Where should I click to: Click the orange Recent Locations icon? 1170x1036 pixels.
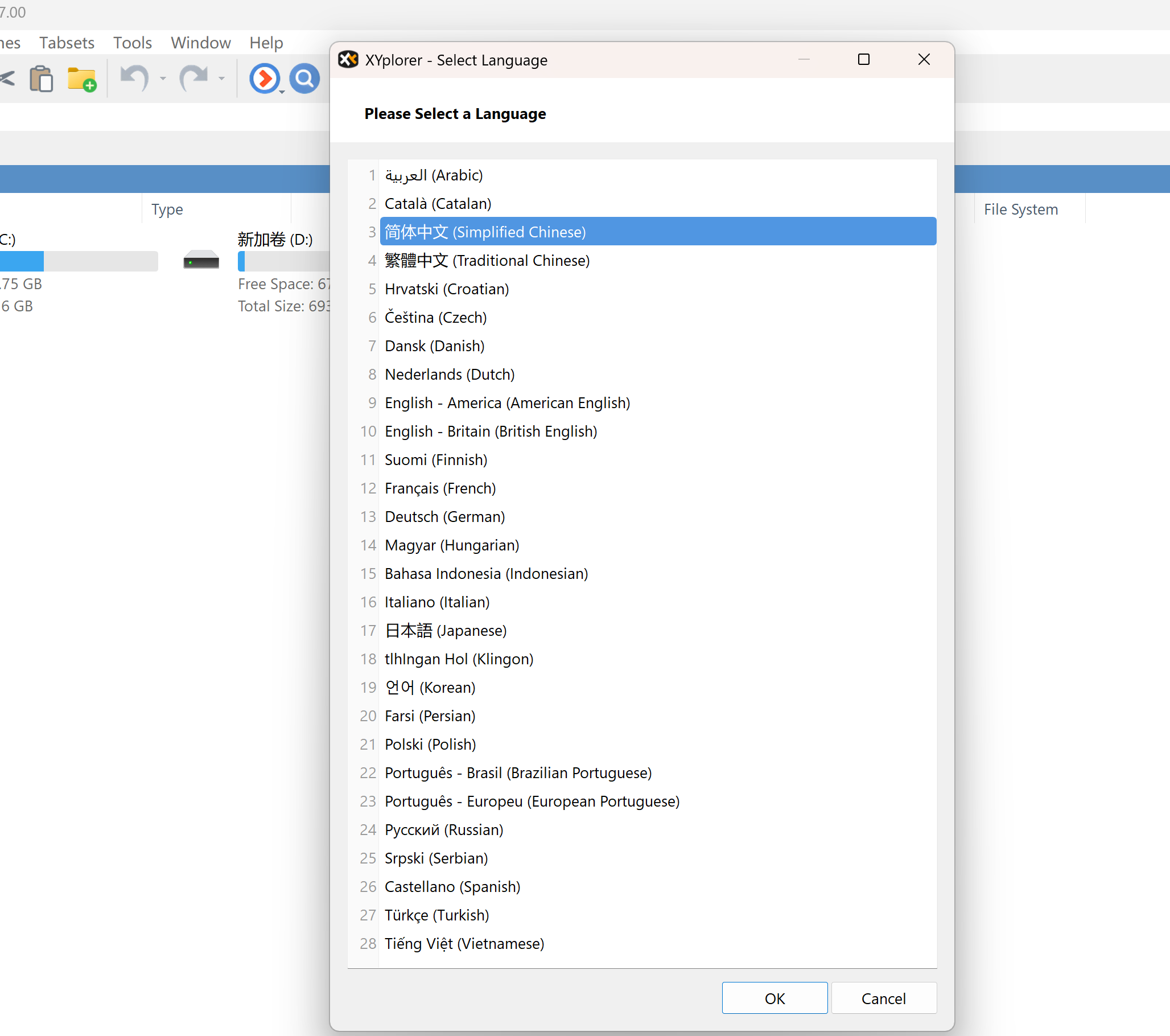click(264, 78)
